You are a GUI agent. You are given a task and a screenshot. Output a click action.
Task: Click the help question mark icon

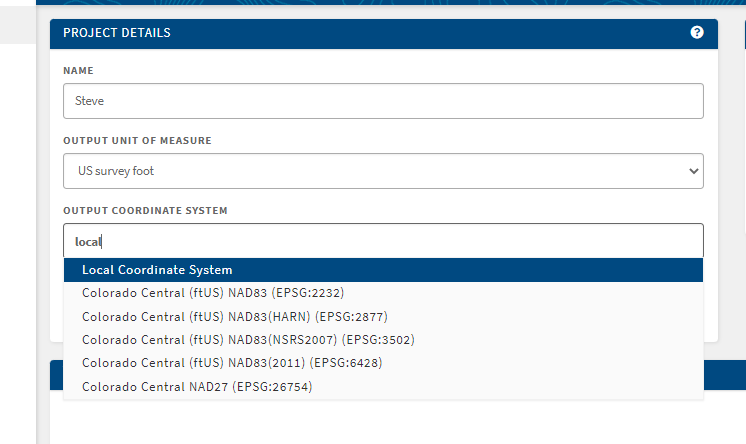click(697, 33)
